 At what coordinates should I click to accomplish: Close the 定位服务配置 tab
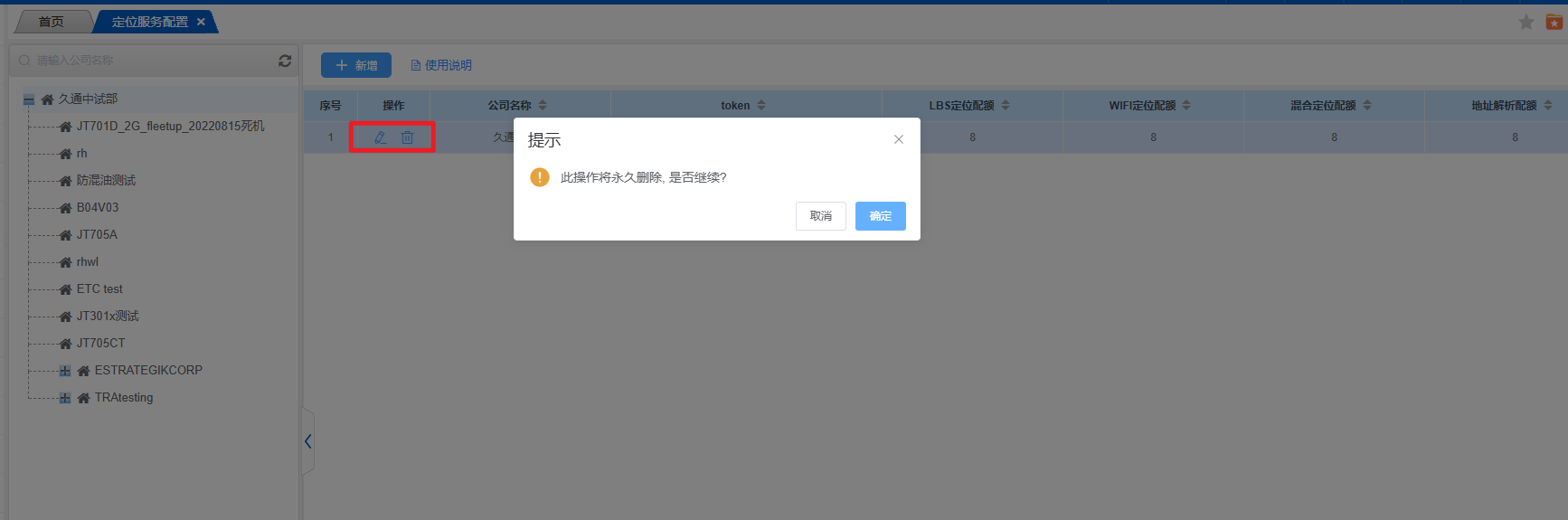pos(201,22)
